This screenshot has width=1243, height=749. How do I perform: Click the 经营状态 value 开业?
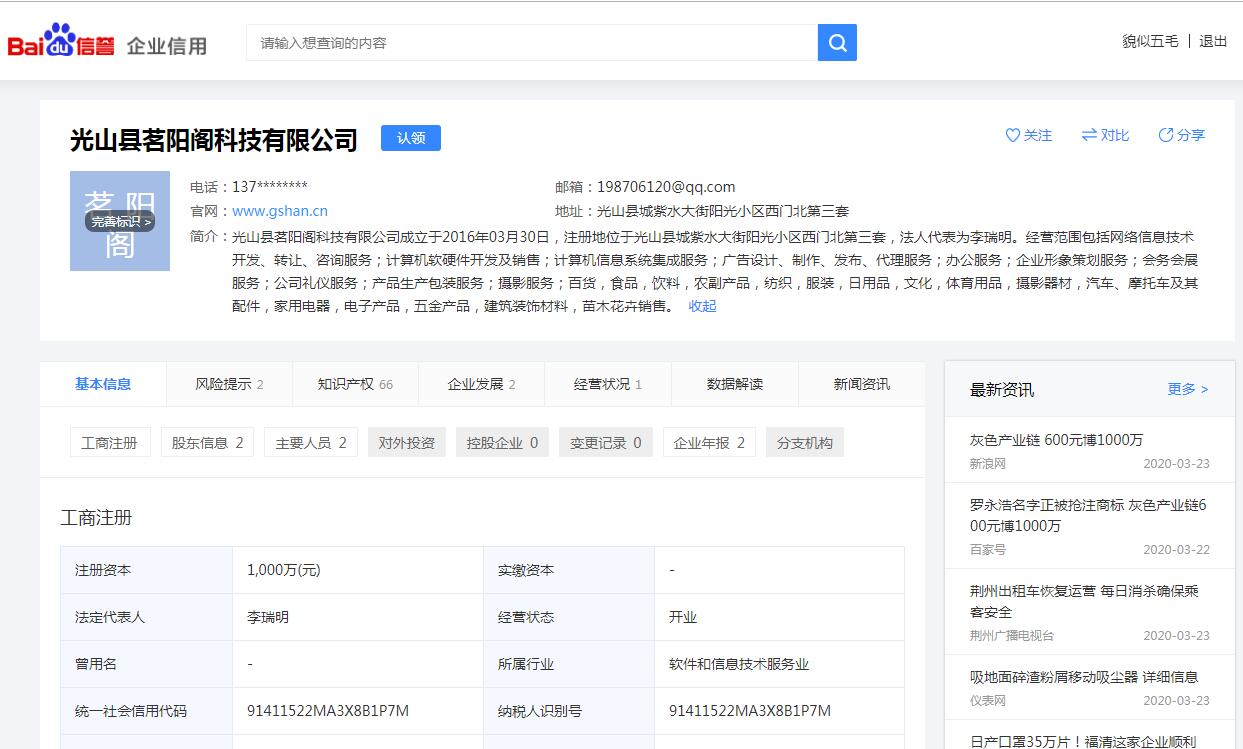coord(683,617)
